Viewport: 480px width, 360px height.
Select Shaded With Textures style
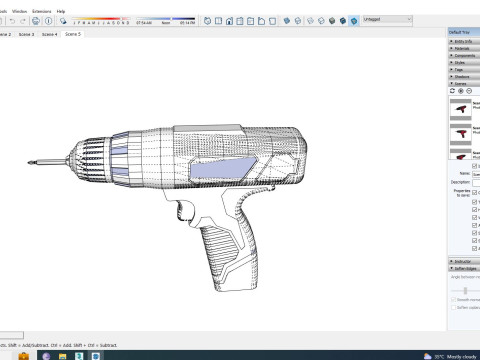coord(343,21)
